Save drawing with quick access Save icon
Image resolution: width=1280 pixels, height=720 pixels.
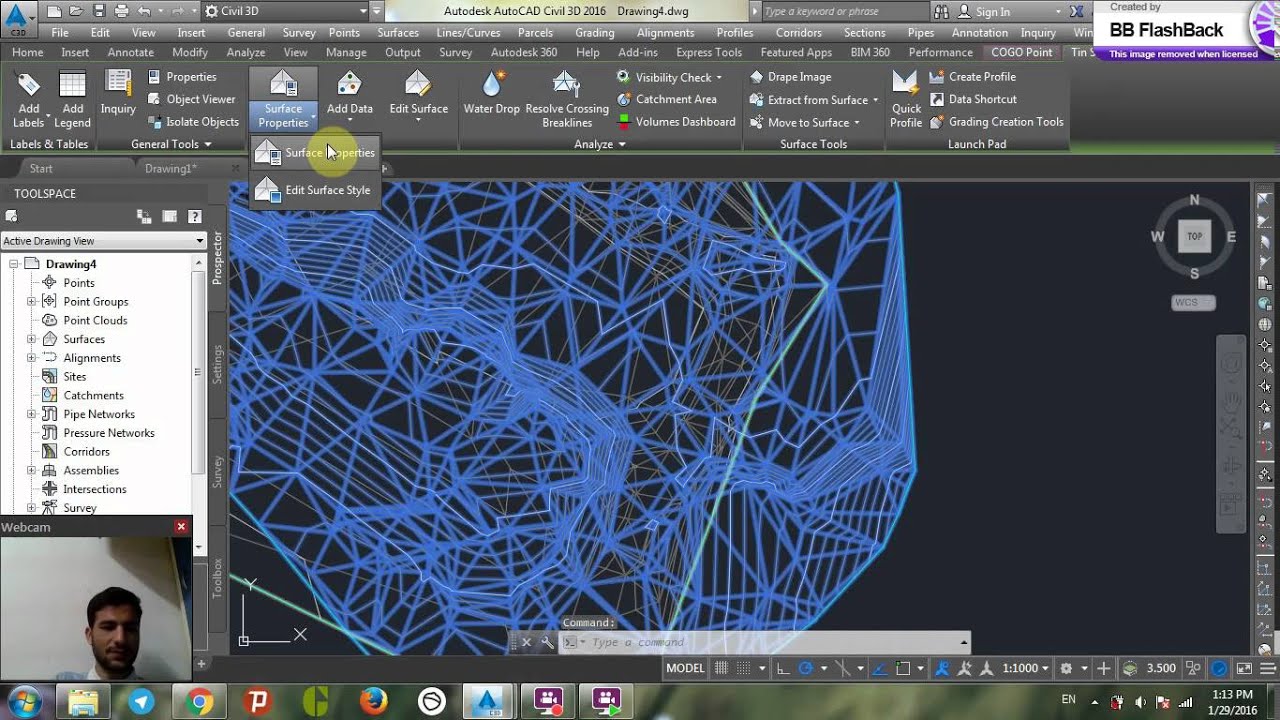[99, 12]
